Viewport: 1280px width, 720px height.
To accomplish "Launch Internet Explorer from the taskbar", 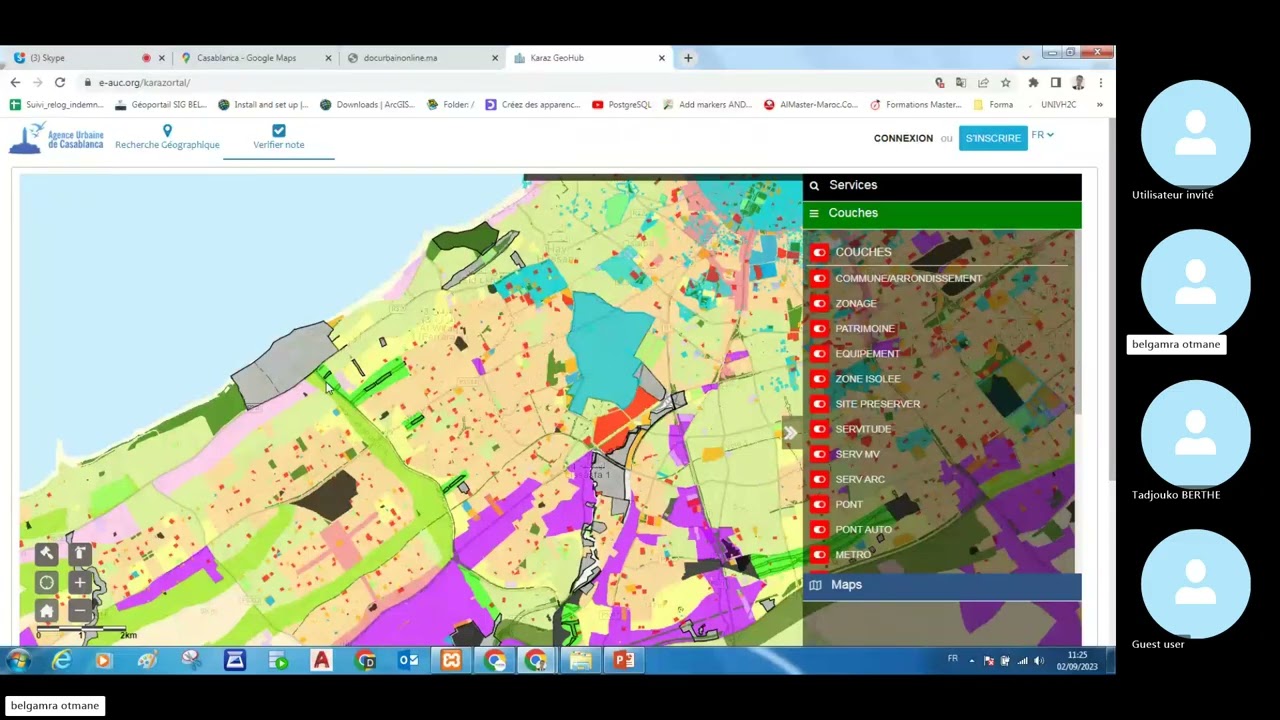I will tap(62, 660).
